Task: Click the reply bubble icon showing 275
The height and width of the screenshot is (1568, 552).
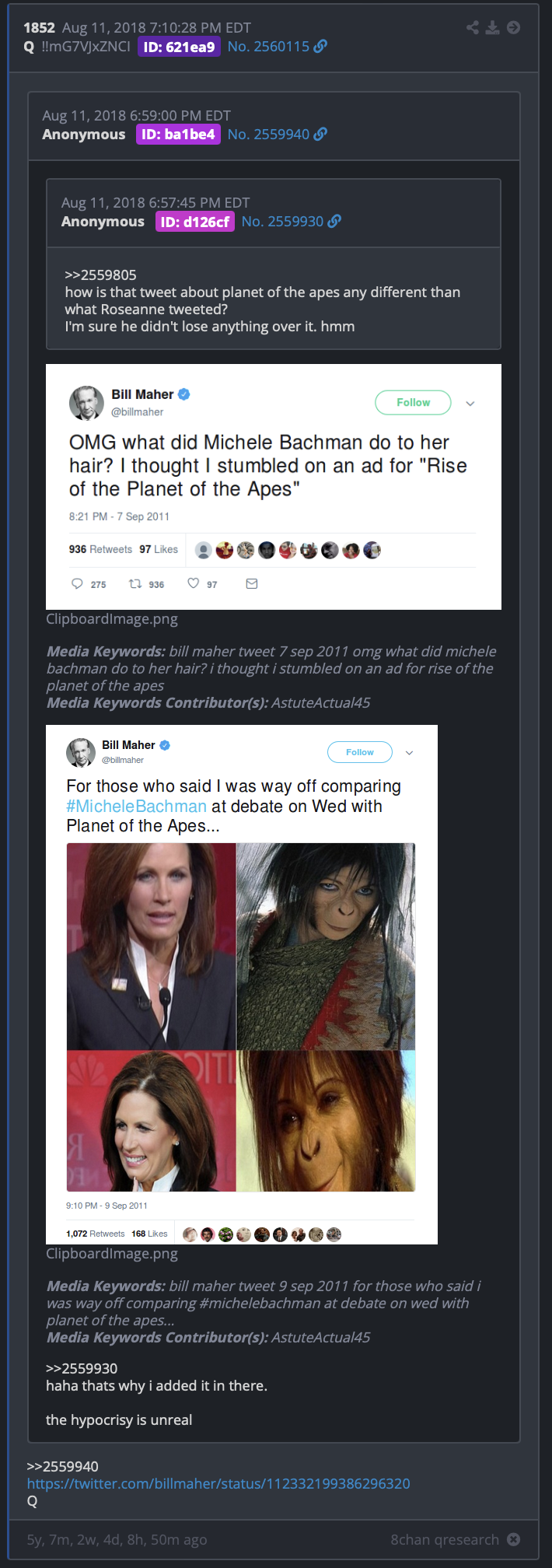Action: coord(77,583)
